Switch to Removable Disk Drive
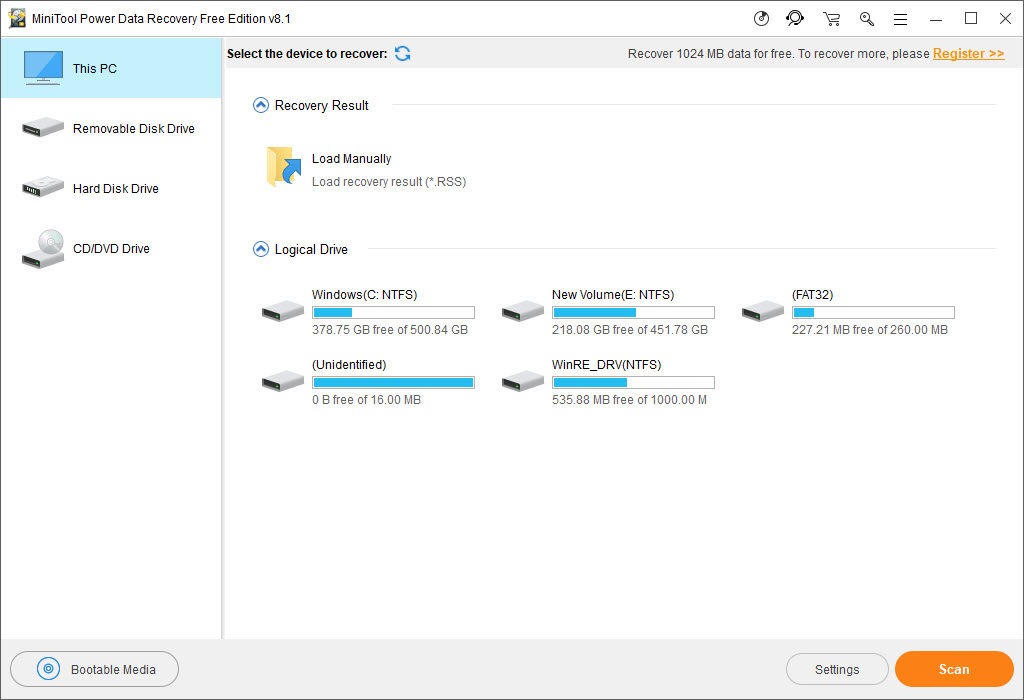This screenshot has width=1024, height=700. pyautogui.click(x=110, y=129)
